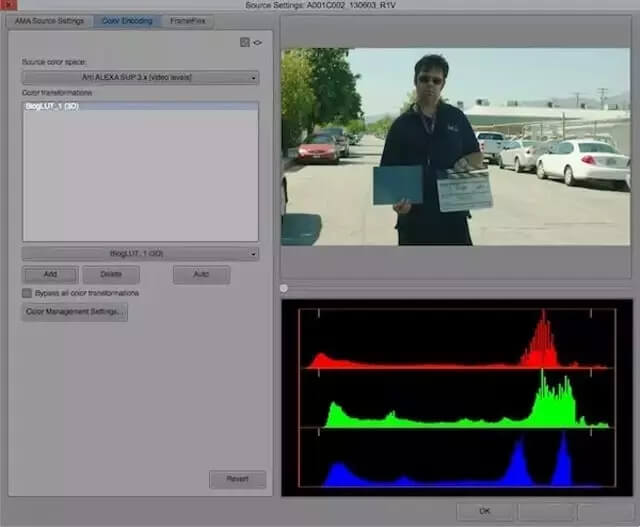The image size is (640, 527).
Task: Switch to the AMA Source Settings tab
Action: coord(49,20)
